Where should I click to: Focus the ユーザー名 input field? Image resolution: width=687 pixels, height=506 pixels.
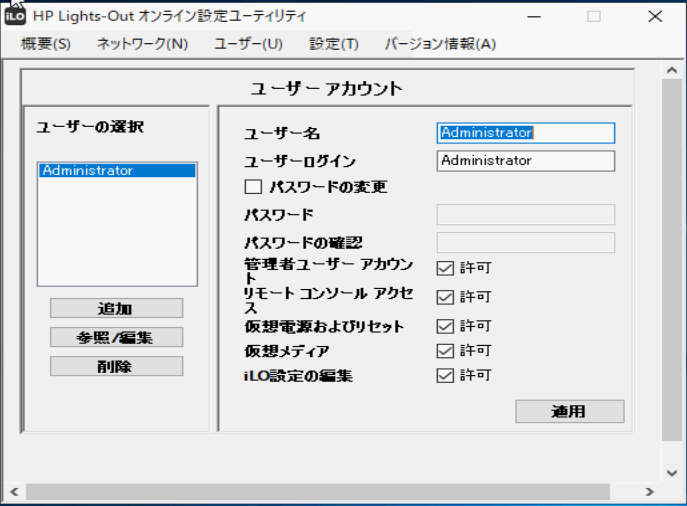(x=526, y=133)
